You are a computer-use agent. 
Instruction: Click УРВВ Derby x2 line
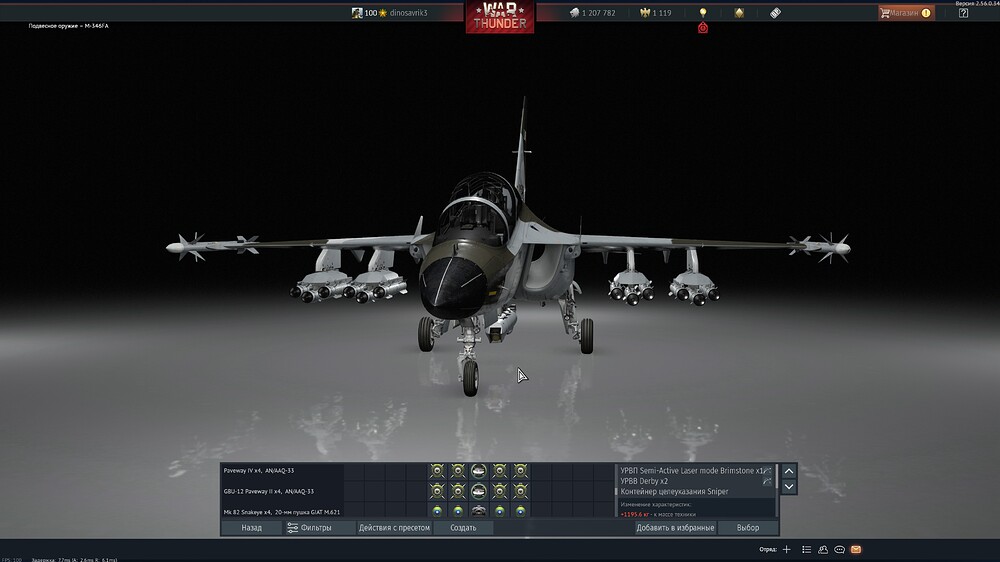click(x=644, y=481)
